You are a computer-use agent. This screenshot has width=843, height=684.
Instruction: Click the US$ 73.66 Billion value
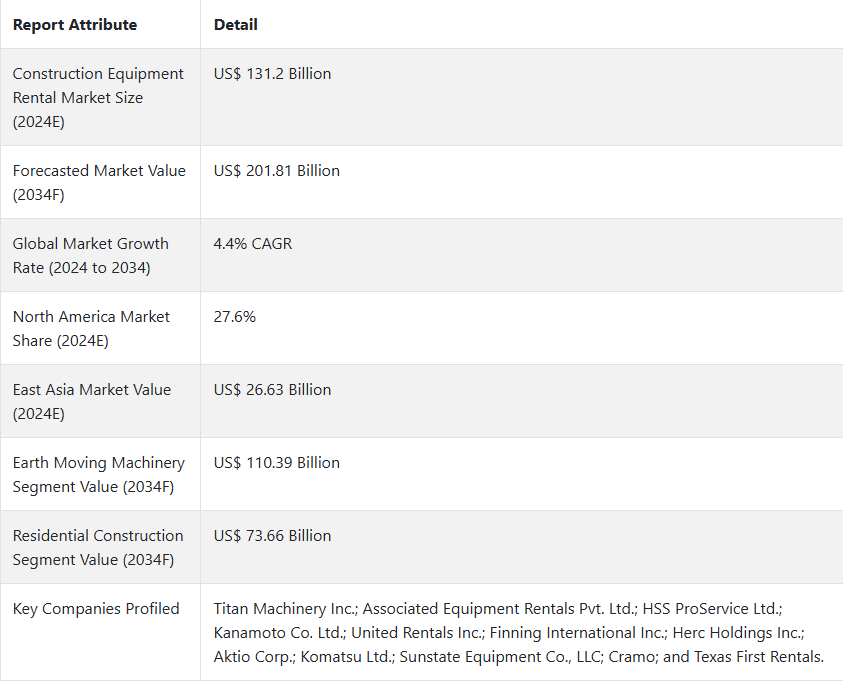point(272,536)
